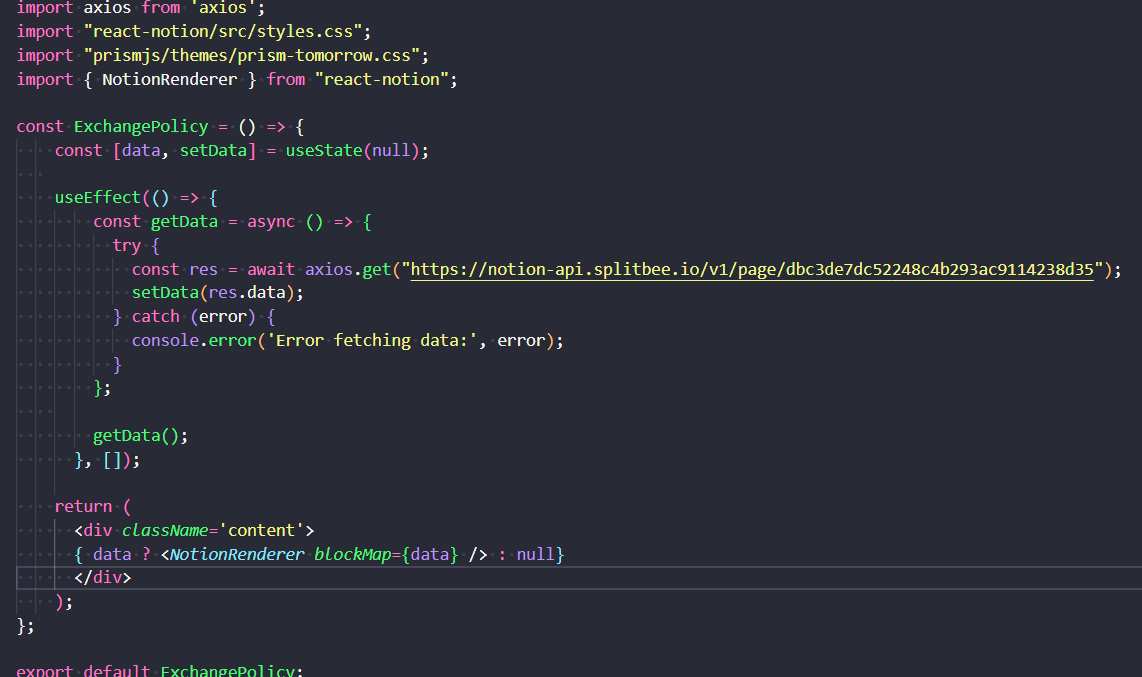Screen dimensions: 1142x677
Task: Click the "react-notion" module string
Action: pyautogui.click(x=382, y=80)
